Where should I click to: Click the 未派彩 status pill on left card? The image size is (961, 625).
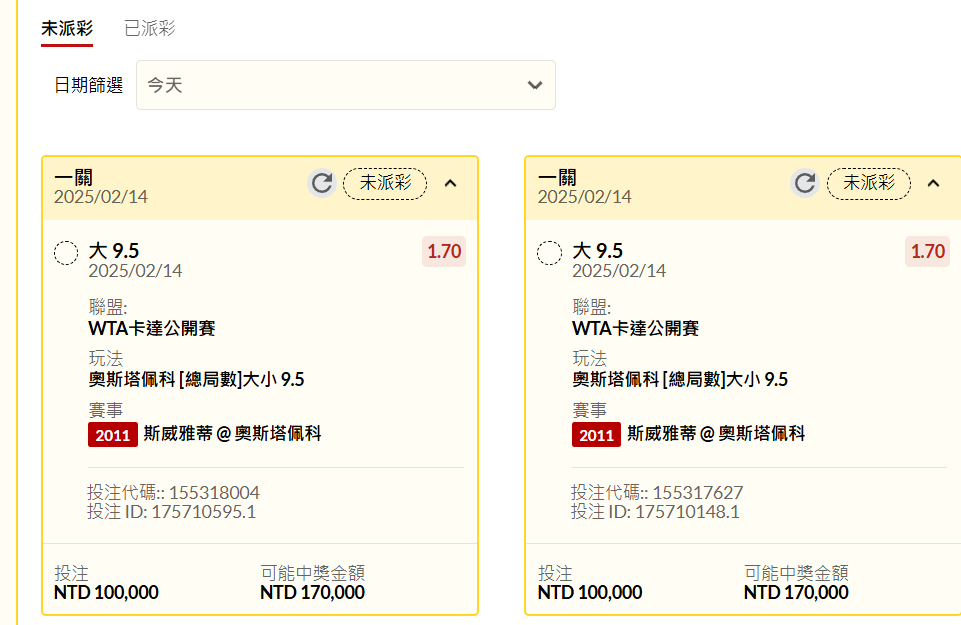click(385, 183)
